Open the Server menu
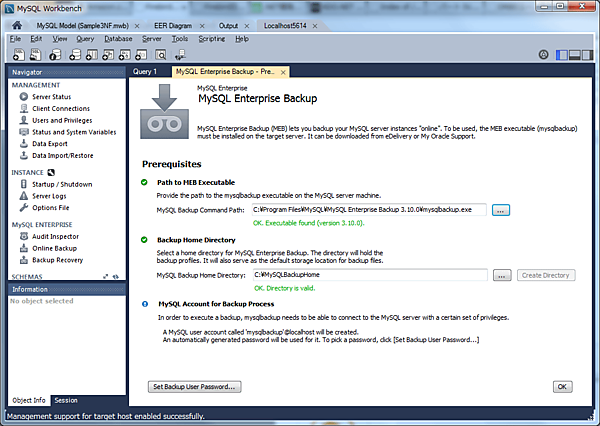Screen dimensions: 600x426 pyautogui.click(x=152, y=39)
